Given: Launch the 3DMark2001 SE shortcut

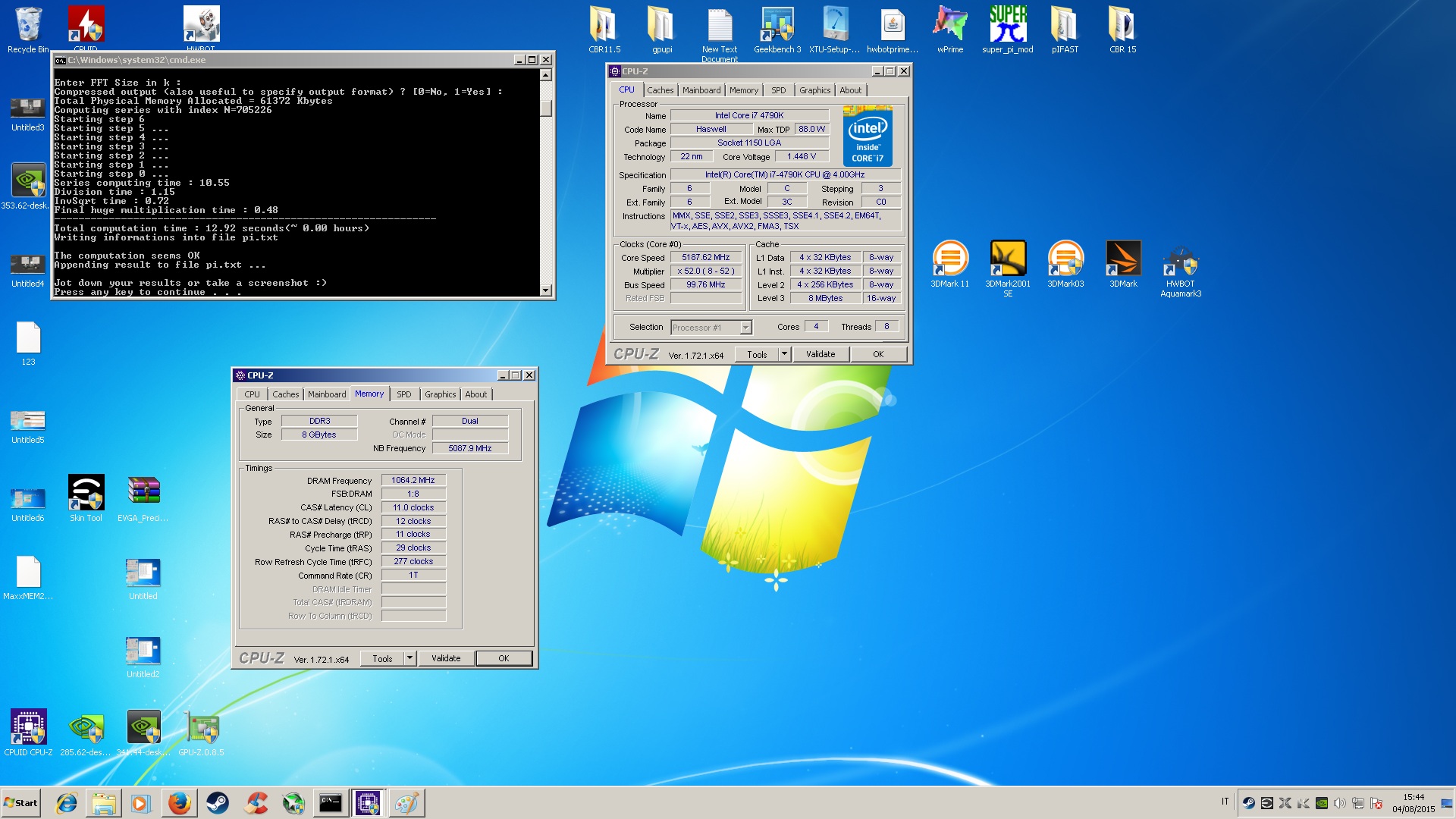Looking at the screenshot, I should [x=1008, y=268].
